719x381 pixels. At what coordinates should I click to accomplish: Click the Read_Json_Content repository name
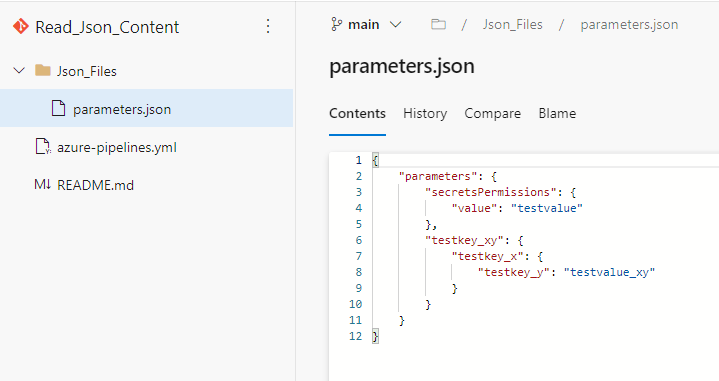(107, 27)
